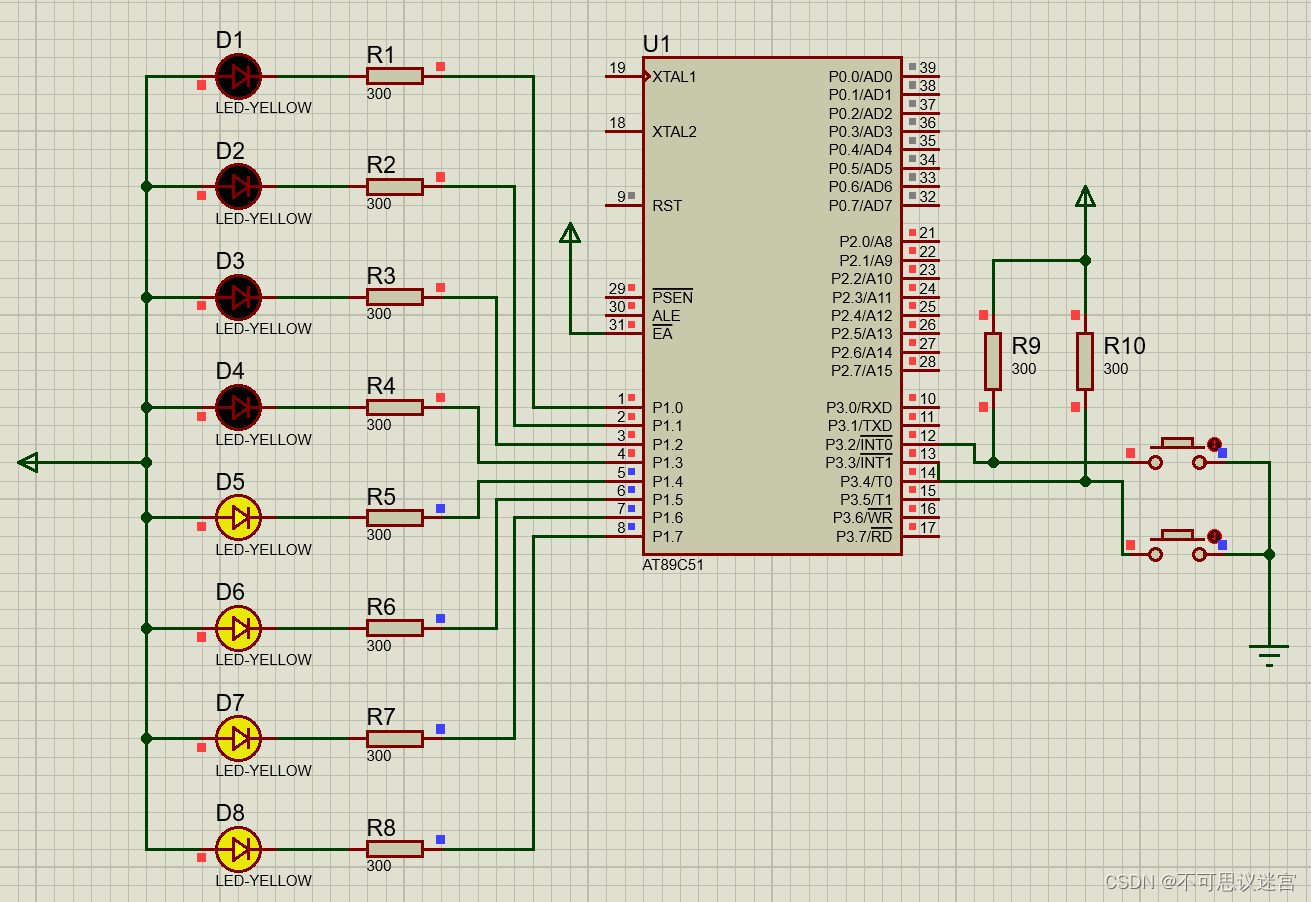1311x902 pixels.
Task: Click the P3.7/RD pin label
Action: click(864, 536)
